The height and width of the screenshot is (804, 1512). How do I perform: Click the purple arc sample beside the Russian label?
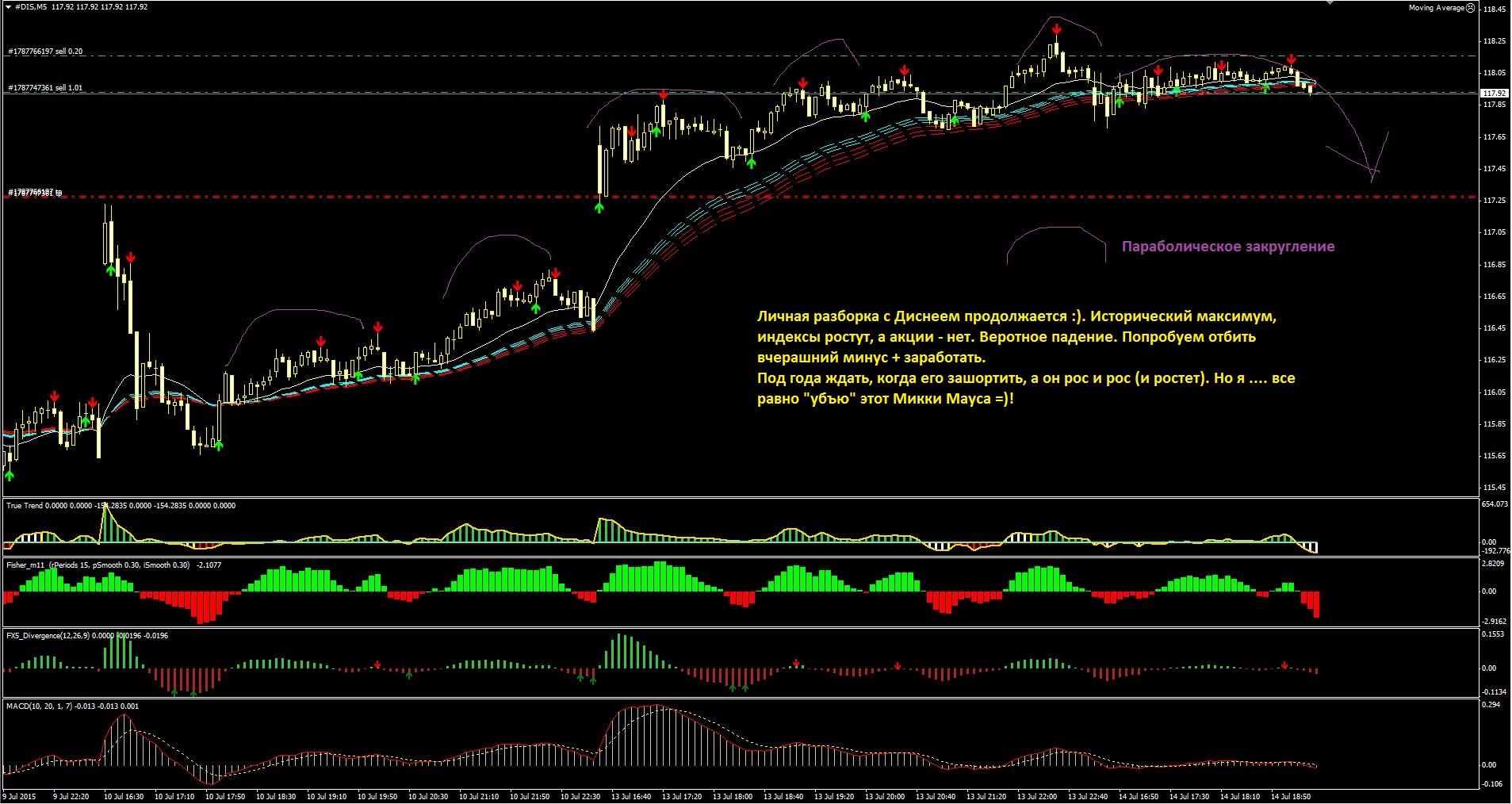[x=1056, y=244]
